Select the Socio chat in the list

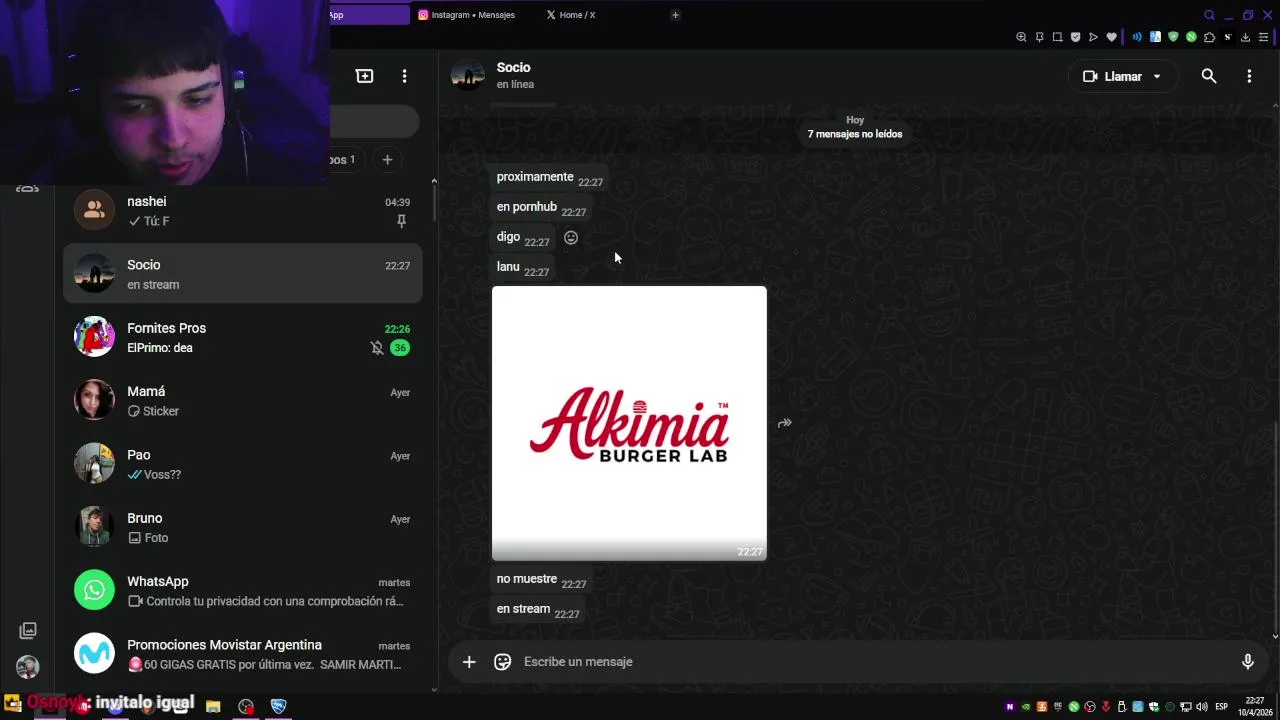(x=242, y=274)
